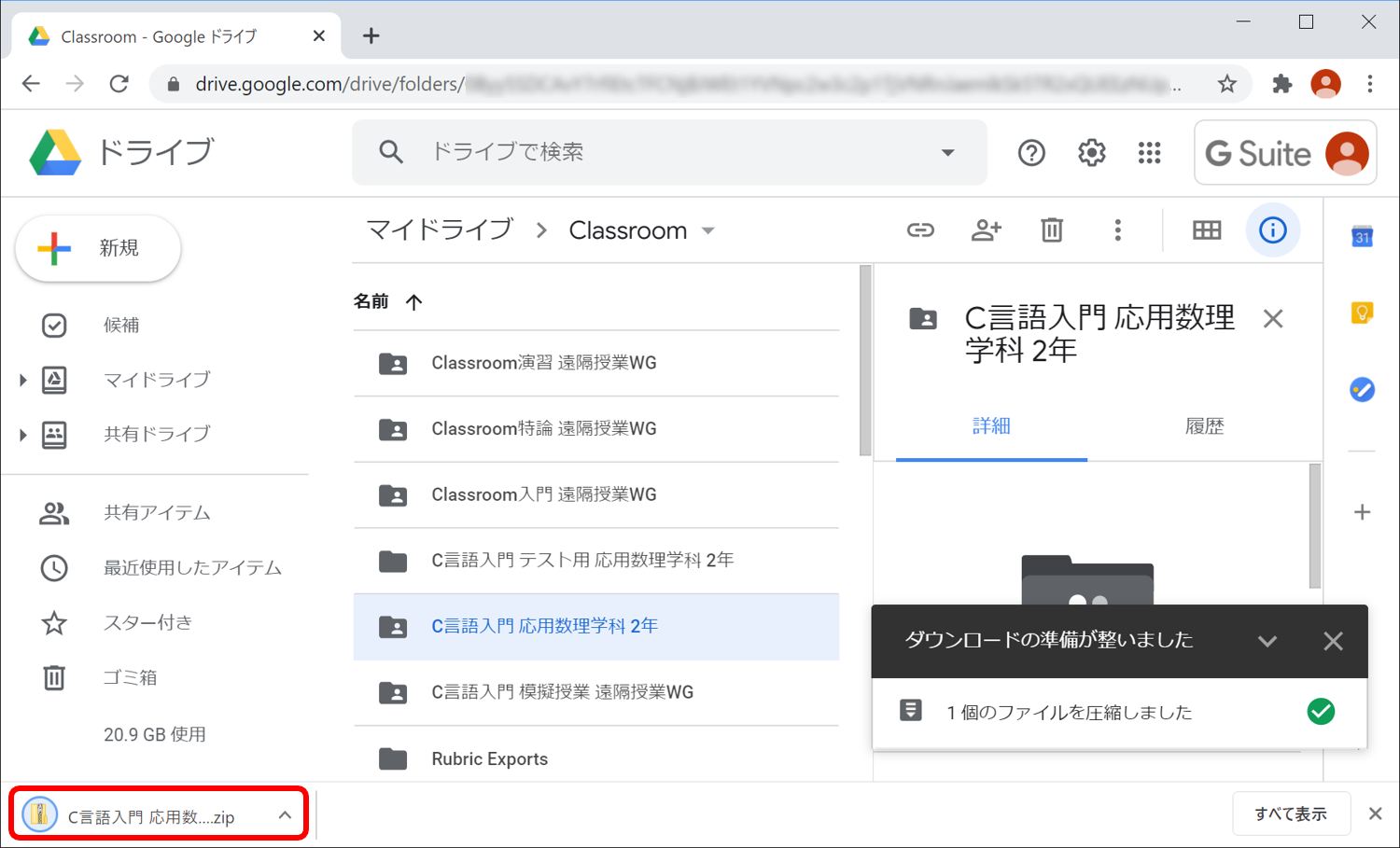Screen dimensions: 1400x848
Task: Open the Classroom breadcrumb dropdown
Action: click(x=708, y=230)
